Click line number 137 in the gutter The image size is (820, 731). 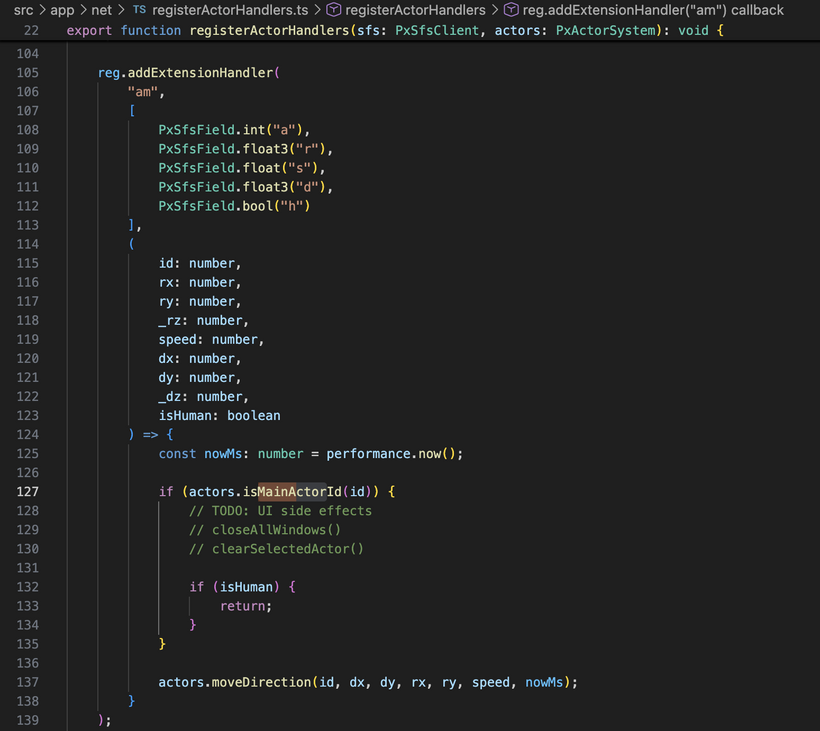pos(28,682)
